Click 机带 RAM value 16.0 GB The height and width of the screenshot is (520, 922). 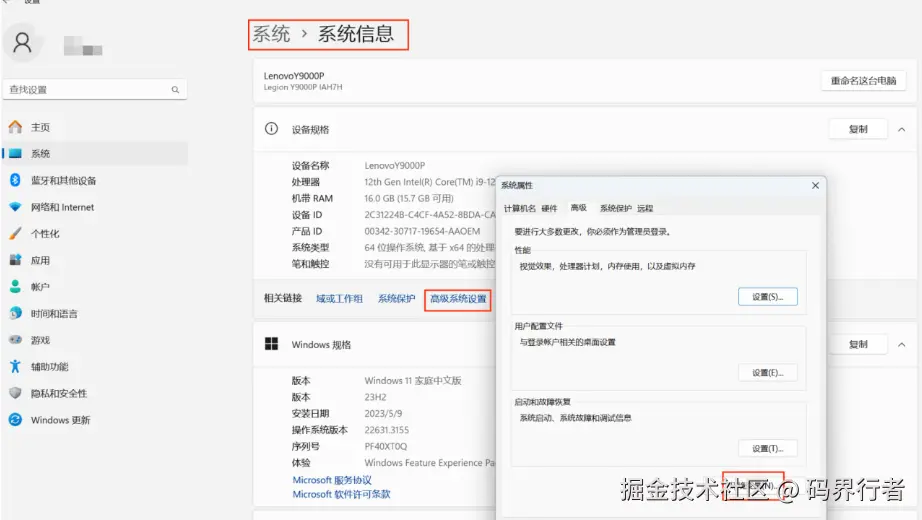point(409,198)
